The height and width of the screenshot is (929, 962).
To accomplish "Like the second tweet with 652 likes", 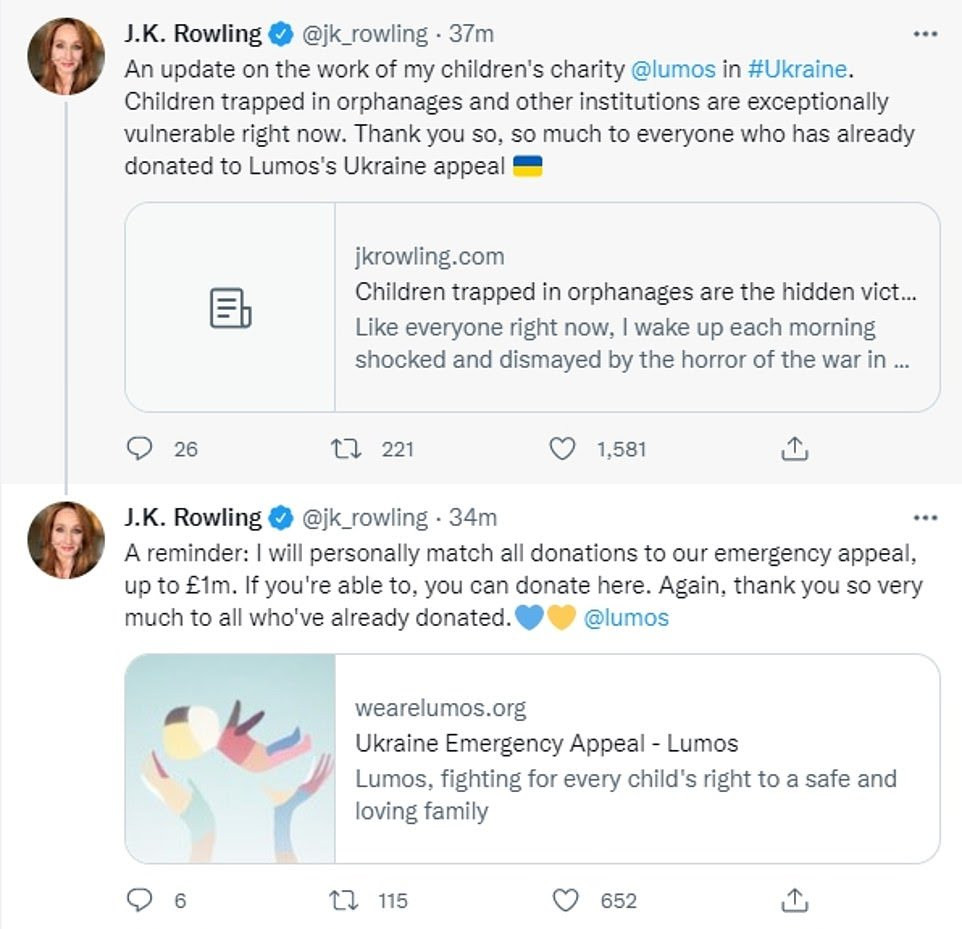I will tap(567, 897).
